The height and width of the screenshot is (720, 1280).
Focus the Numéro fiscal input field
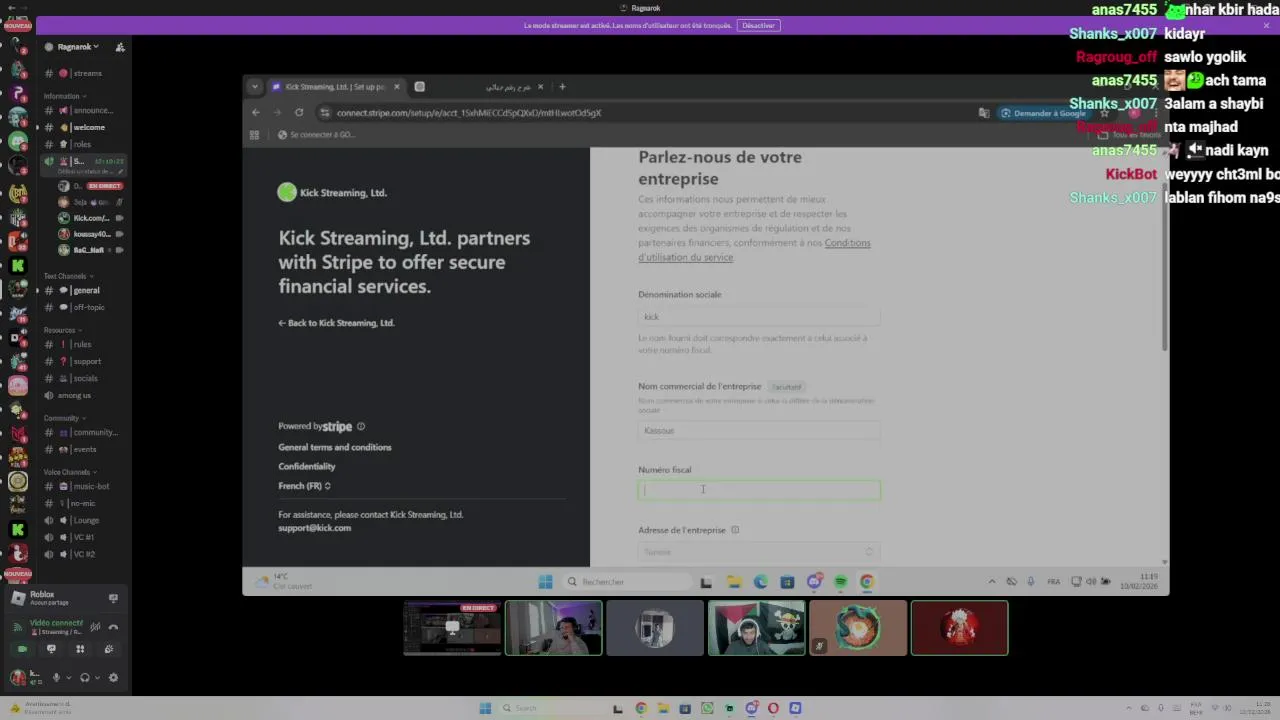pos(759,490)
